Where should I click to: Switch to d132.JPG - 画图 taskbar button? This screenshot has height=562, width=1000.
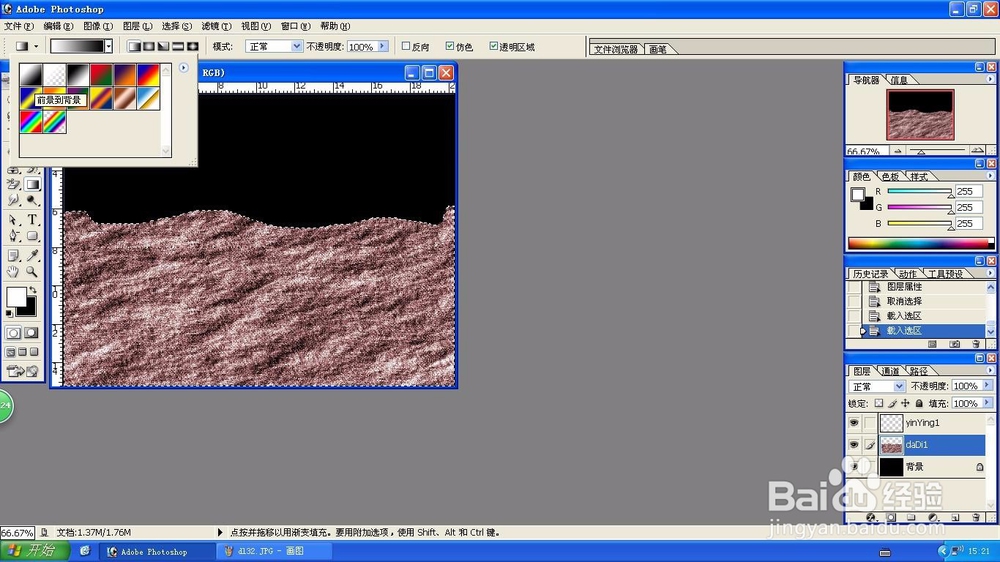click(x=273, y=551)
